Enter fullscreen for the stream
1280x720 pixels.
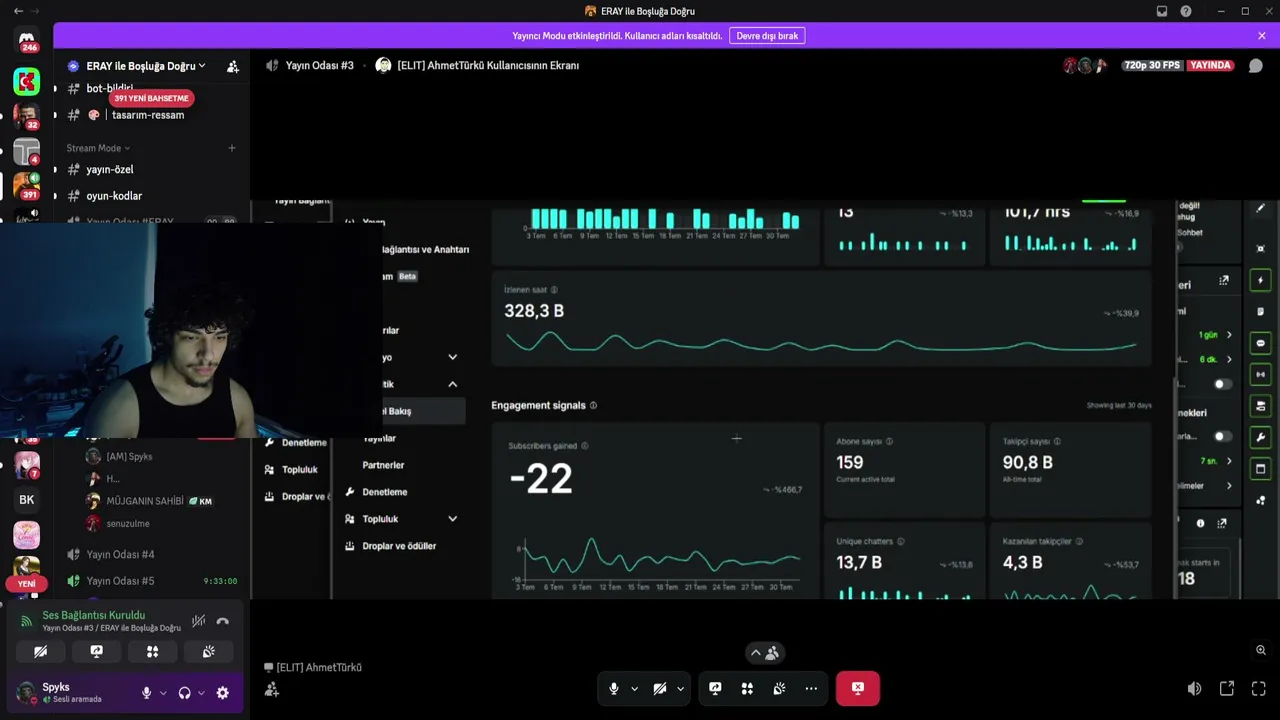pyautogui.click(x=1259, y=689)
